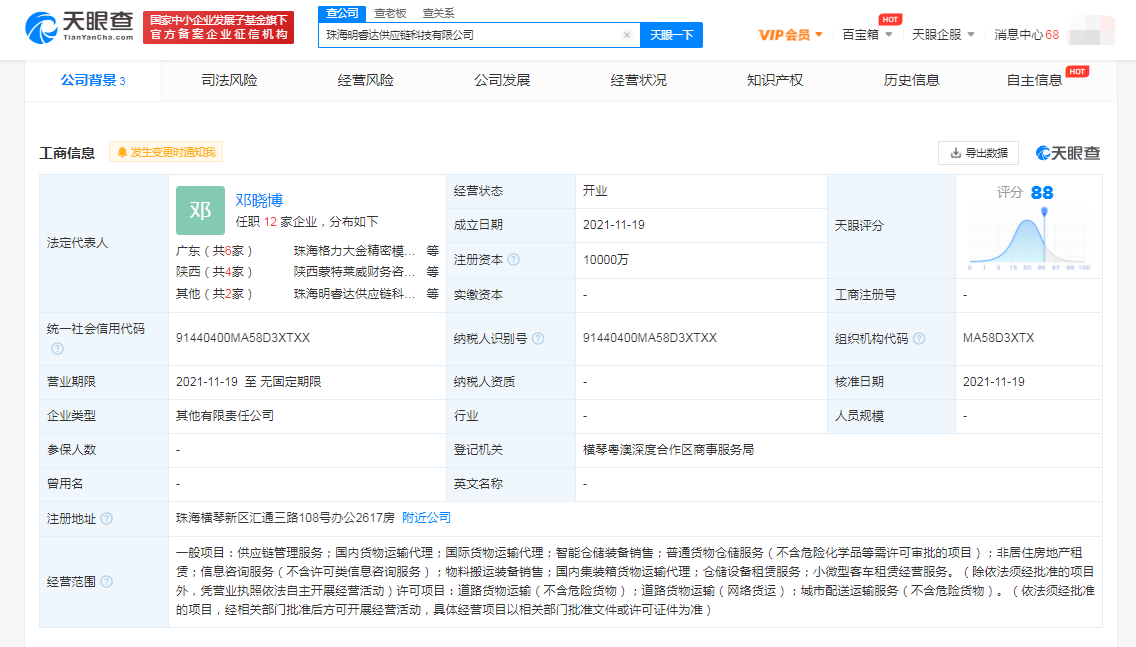Click the help icon next to 经营范围
The height and width of the screenshot is (647, 1136).
pos(108,581)
